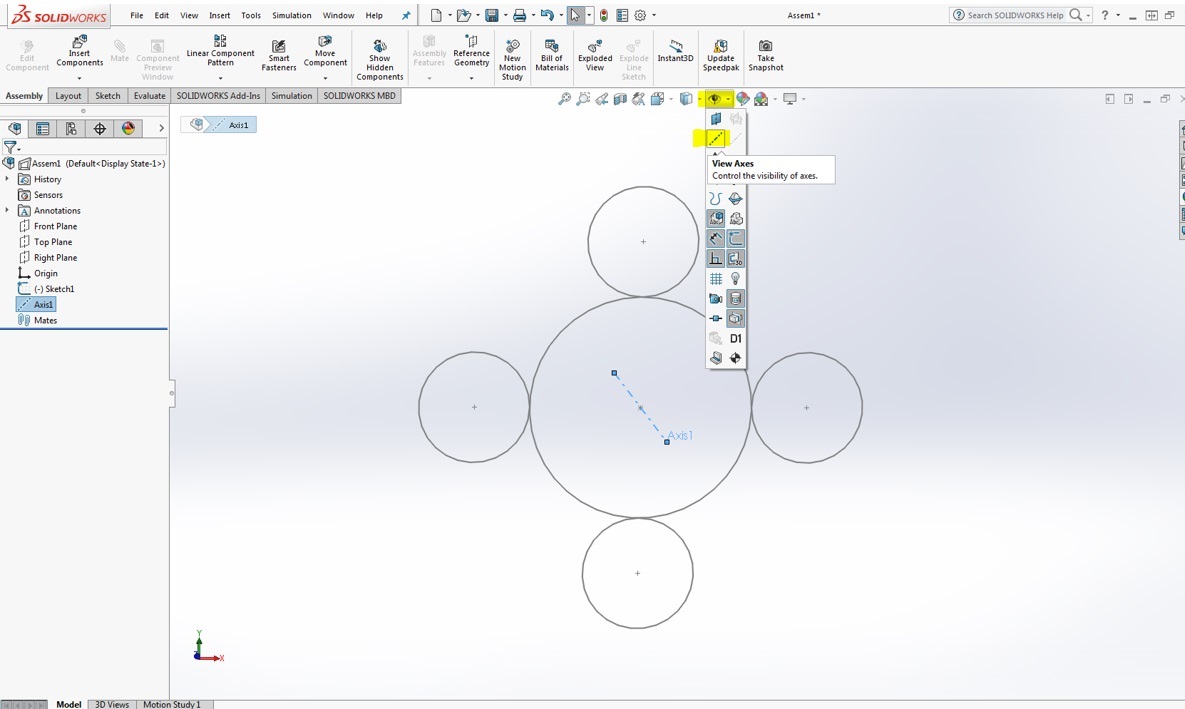Image resolution: width=1185 pixels, height=709 pixels.
Task: Open Reference Geometry dropdown arrow
Action: point(472,77)
